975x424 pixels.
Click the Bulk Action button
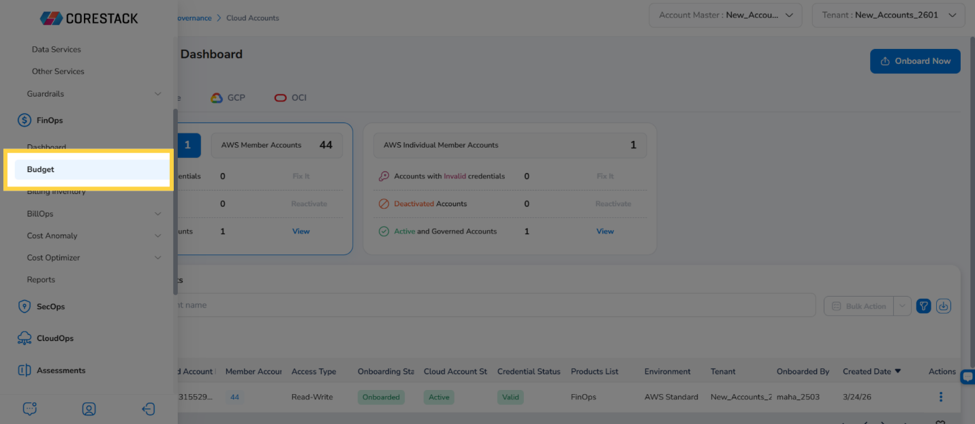tap(859, 306)
